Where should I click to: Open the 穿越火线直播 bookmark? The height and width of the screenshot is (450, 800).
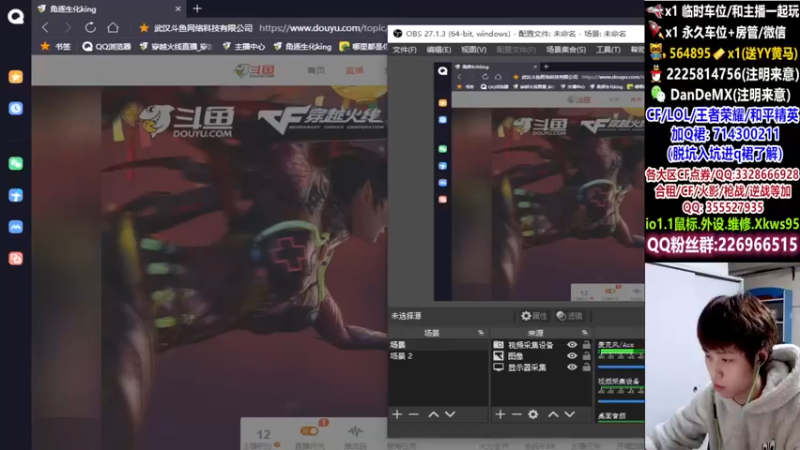[x=176, y=46]
